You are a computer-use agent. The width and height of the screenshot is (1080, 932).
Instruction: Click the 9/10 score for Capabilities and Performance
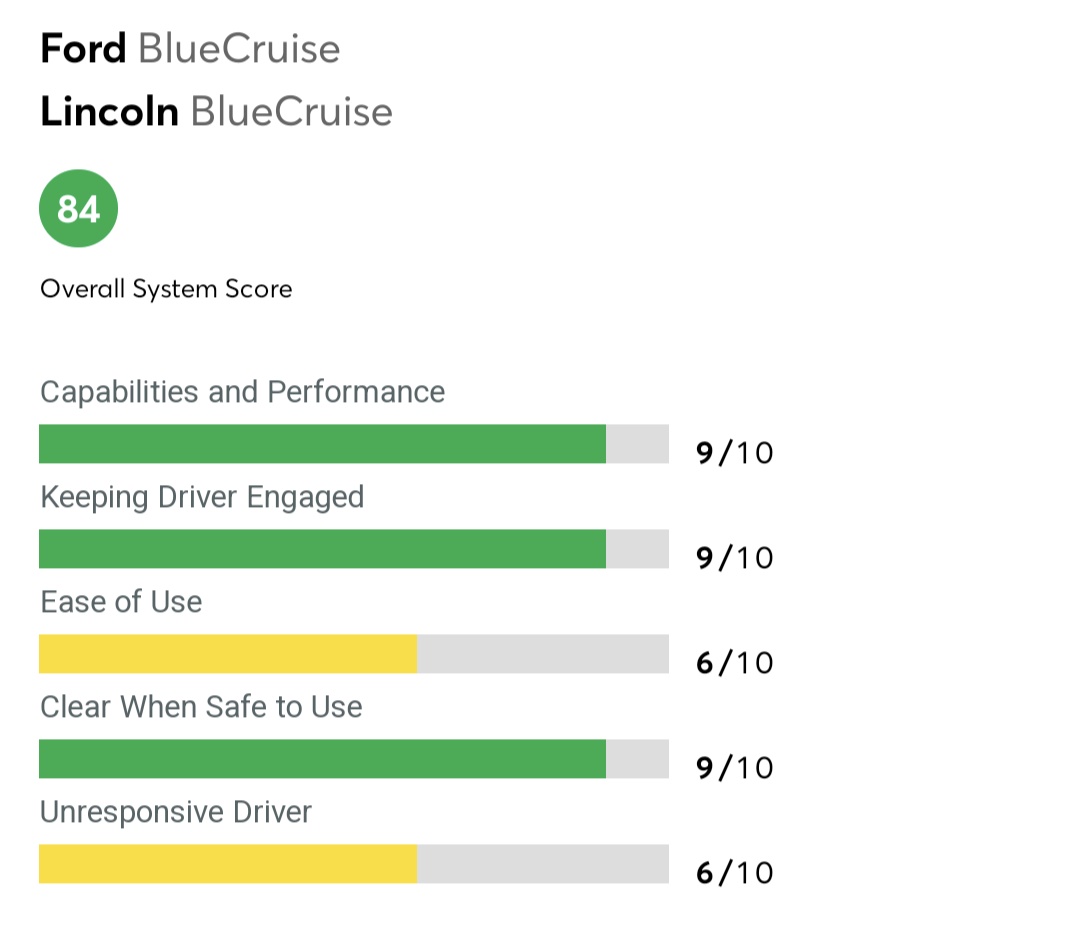pyautogui.click(x=734, y=453)
